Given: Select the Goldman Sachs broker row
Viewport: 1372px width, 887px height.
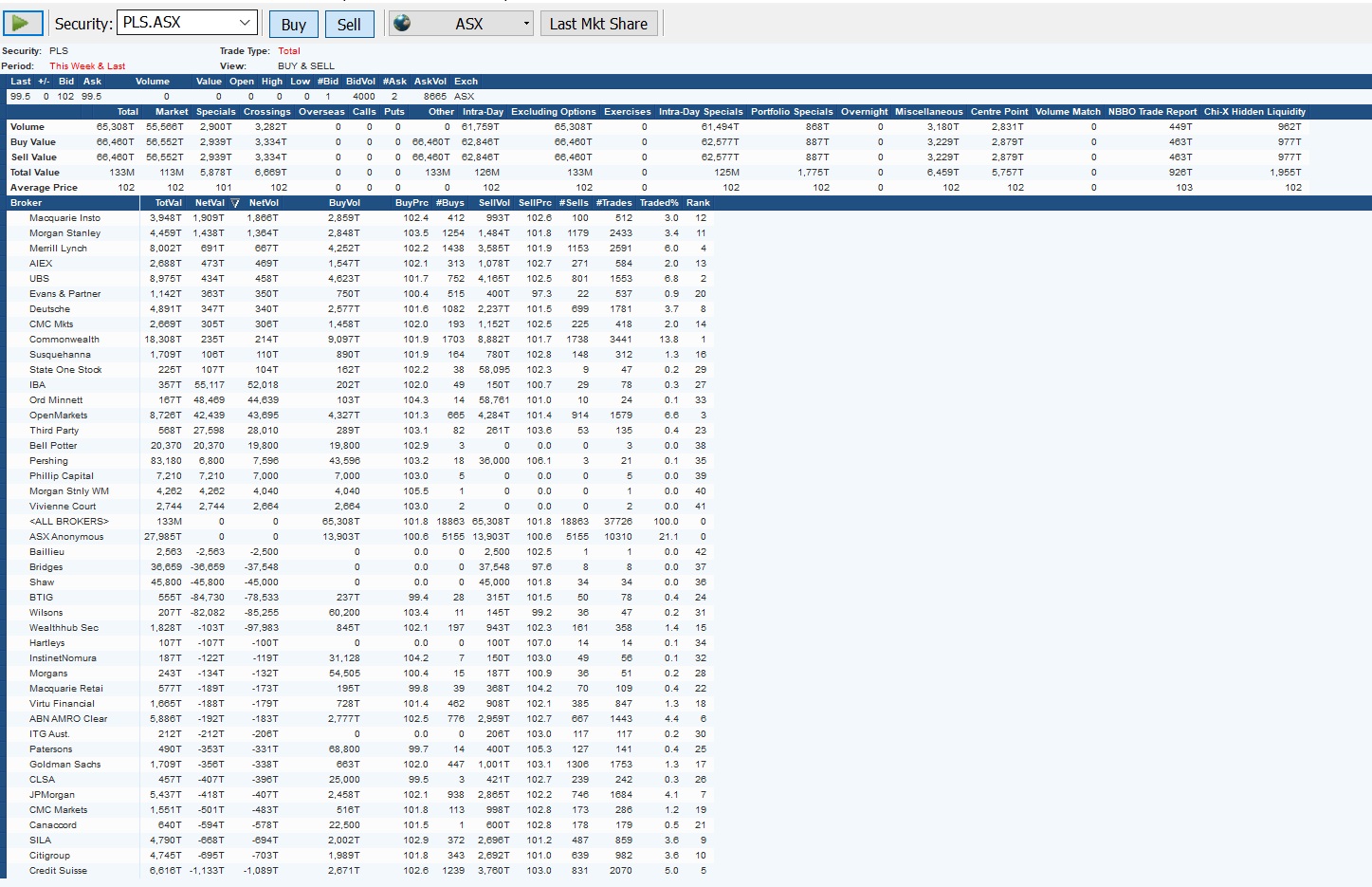Looking at the screenshot, I should [x=360, y=765].
